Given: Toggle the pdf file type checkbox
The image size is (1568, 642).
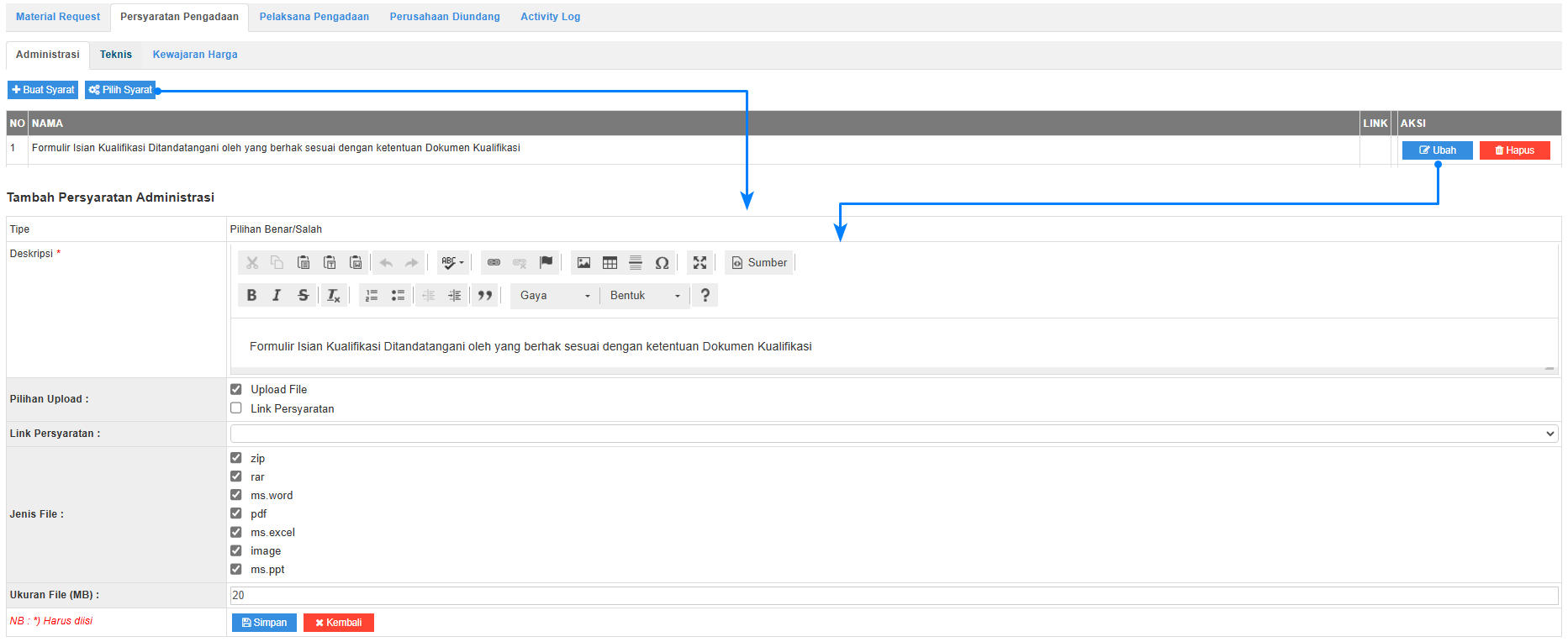Looking at the screenshot, I should [236, 513].
